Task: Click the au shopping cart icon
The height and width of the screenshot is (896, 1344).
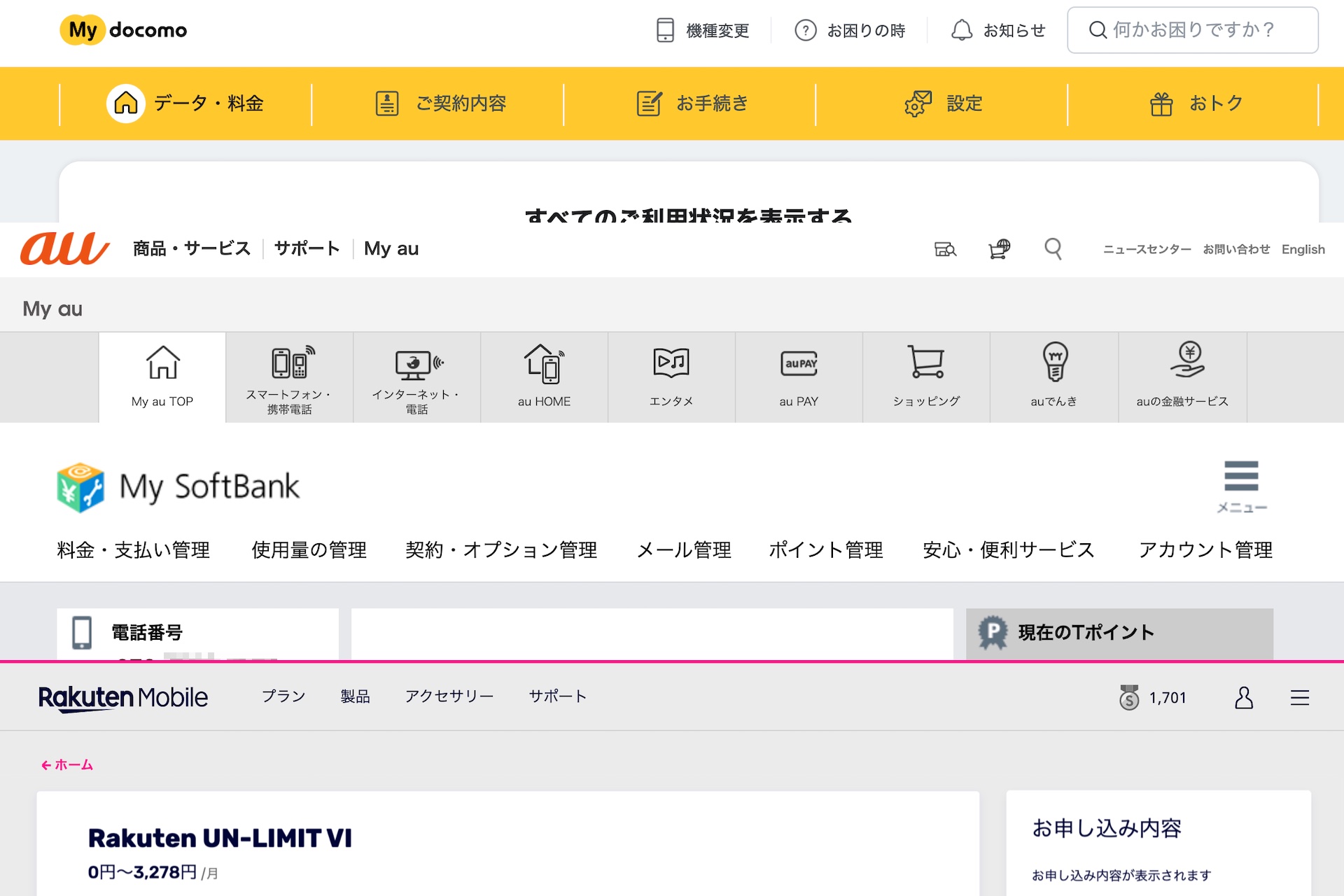Action: tap(999, 248)
